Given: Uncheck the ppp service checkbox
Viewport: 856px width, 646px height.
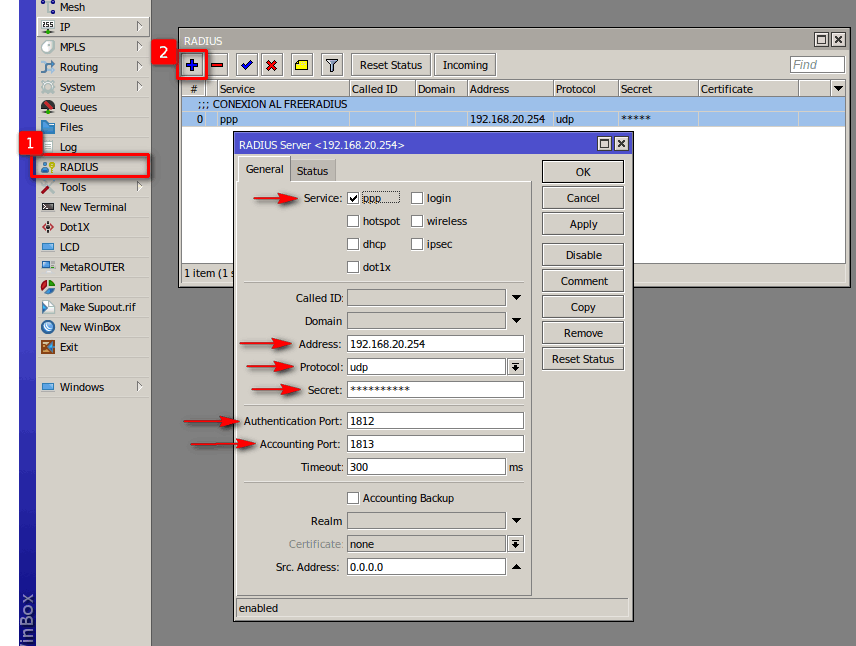Looking at the screenshot, I should 352,198.
